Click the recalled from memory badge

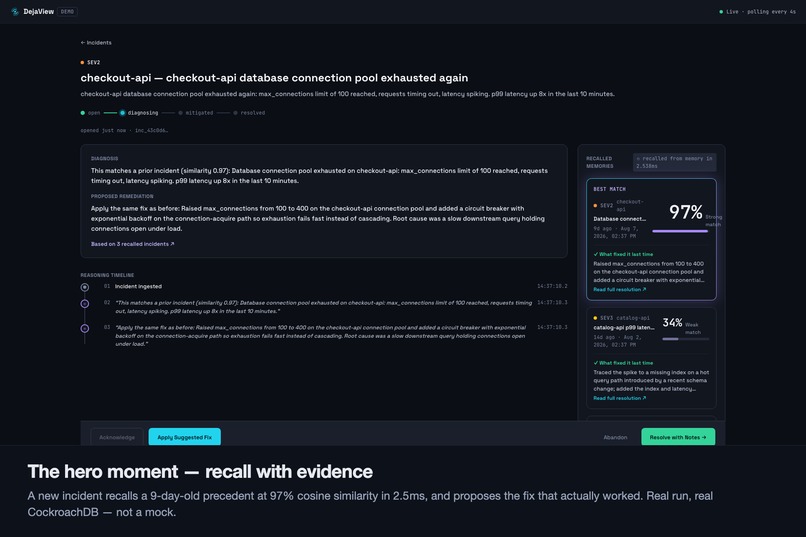coord(674,162)
